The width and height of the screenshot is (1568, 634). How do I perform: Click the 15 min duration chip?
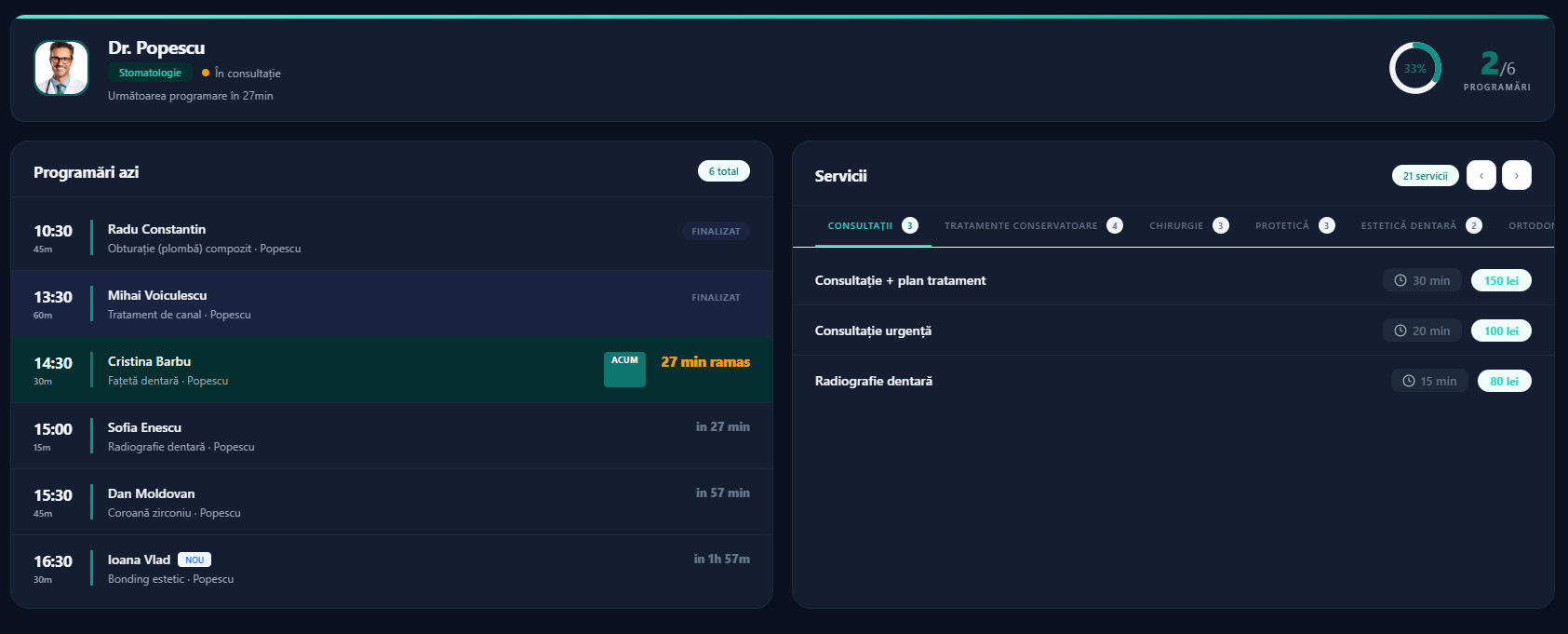(1429, 381)
